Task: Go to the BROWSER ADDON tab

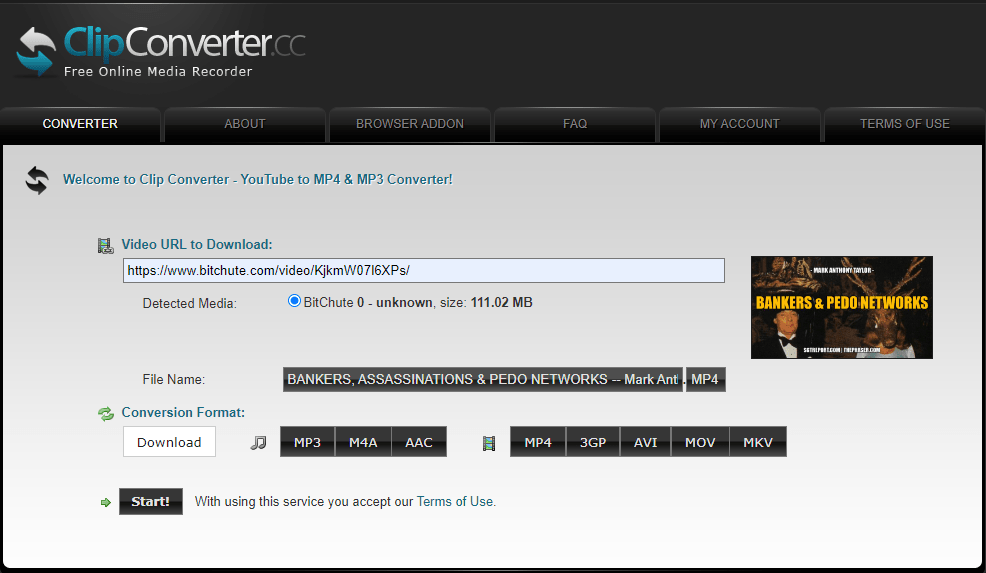Action: pos(410,124)
